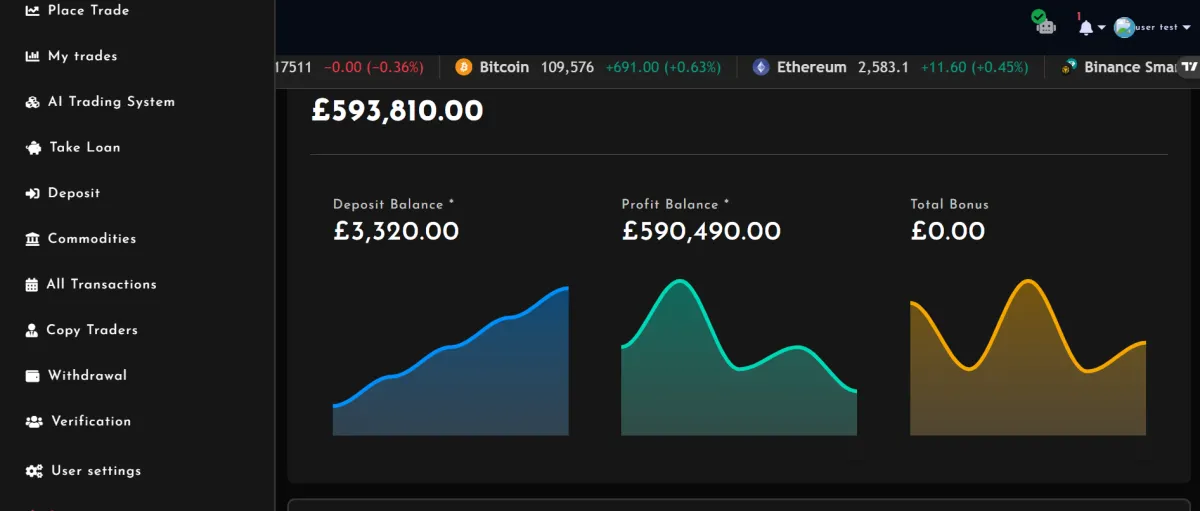1200x511 pixels.
Task: Click the blue Deposit Balance chart
Action: (x=451, y=361)
